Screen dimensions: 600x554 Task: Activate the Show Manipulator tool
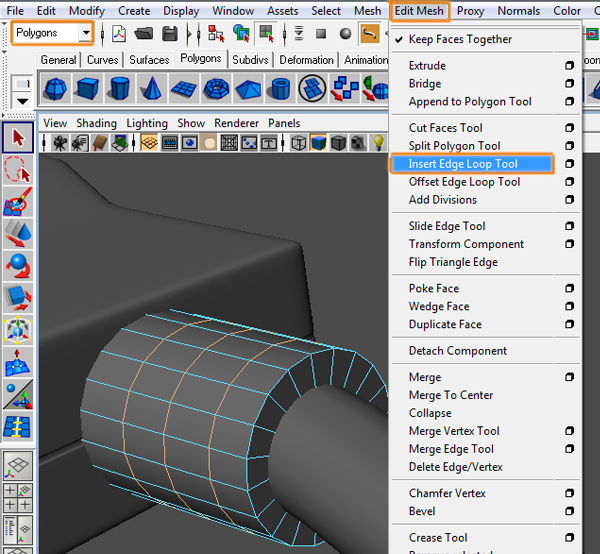click(18, 394)
